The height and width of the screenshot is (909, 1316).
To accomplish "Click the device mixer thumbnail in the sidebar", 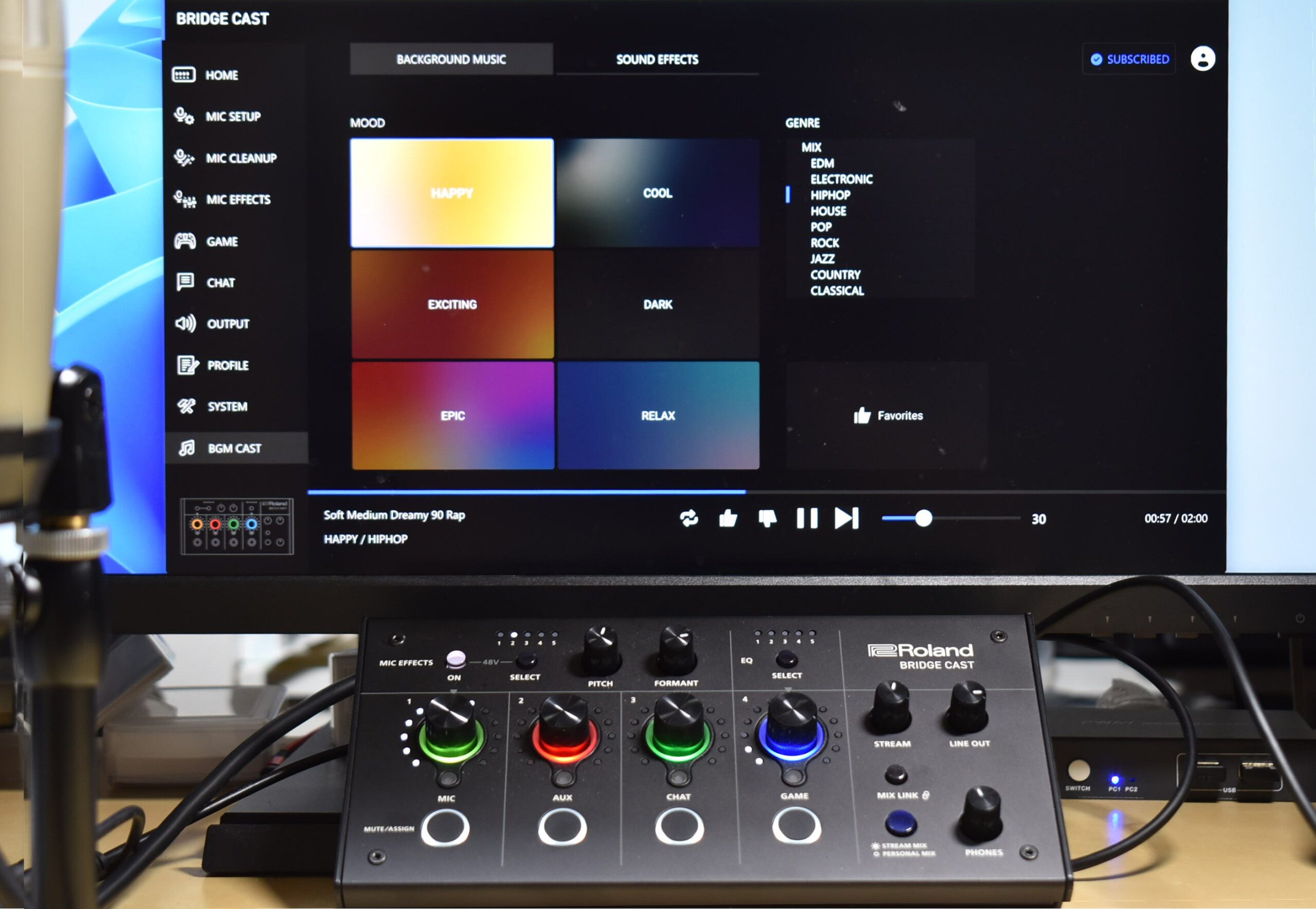I will coord(237,526).
